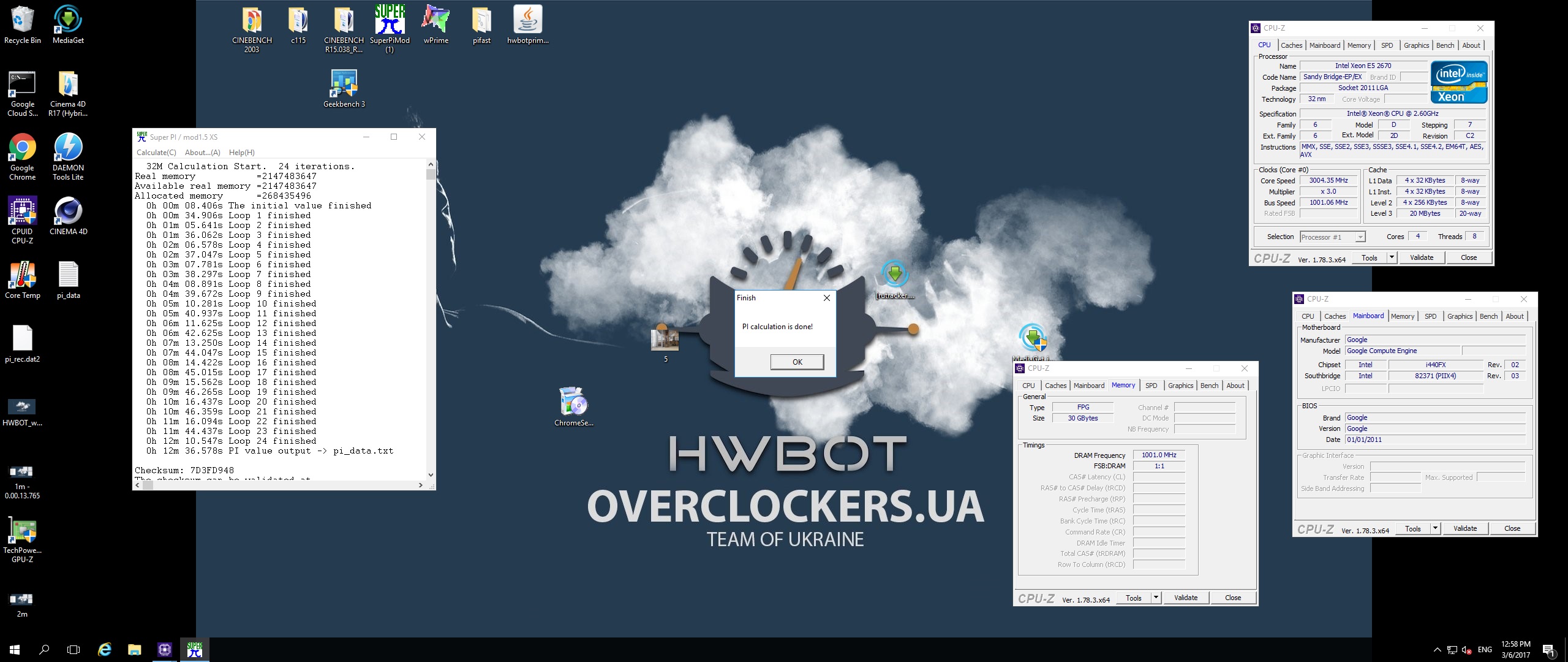Image resolution: width=1568 pixels, height=662 pixels.
Task: Open the c115 folder icon
Action: click(298, 25)
